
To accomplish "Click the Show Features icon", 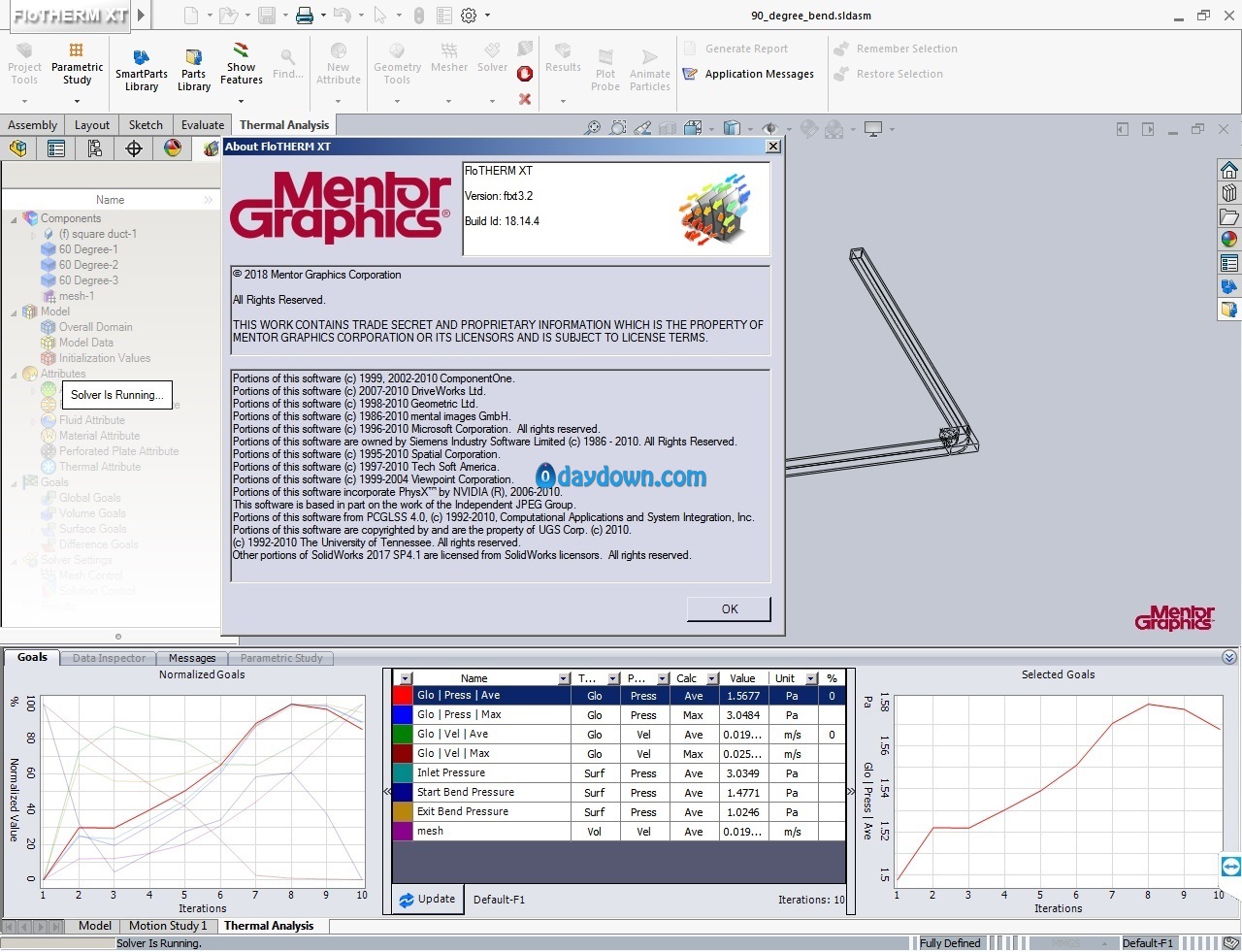I will coord(242,50).
